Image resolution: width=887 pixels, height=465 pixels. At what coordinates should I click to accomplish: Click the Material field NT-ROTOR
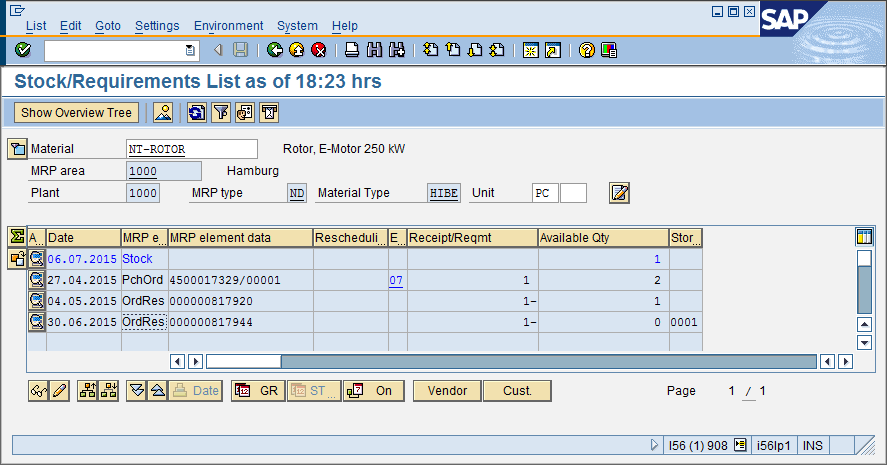click(x=192, y=149)
